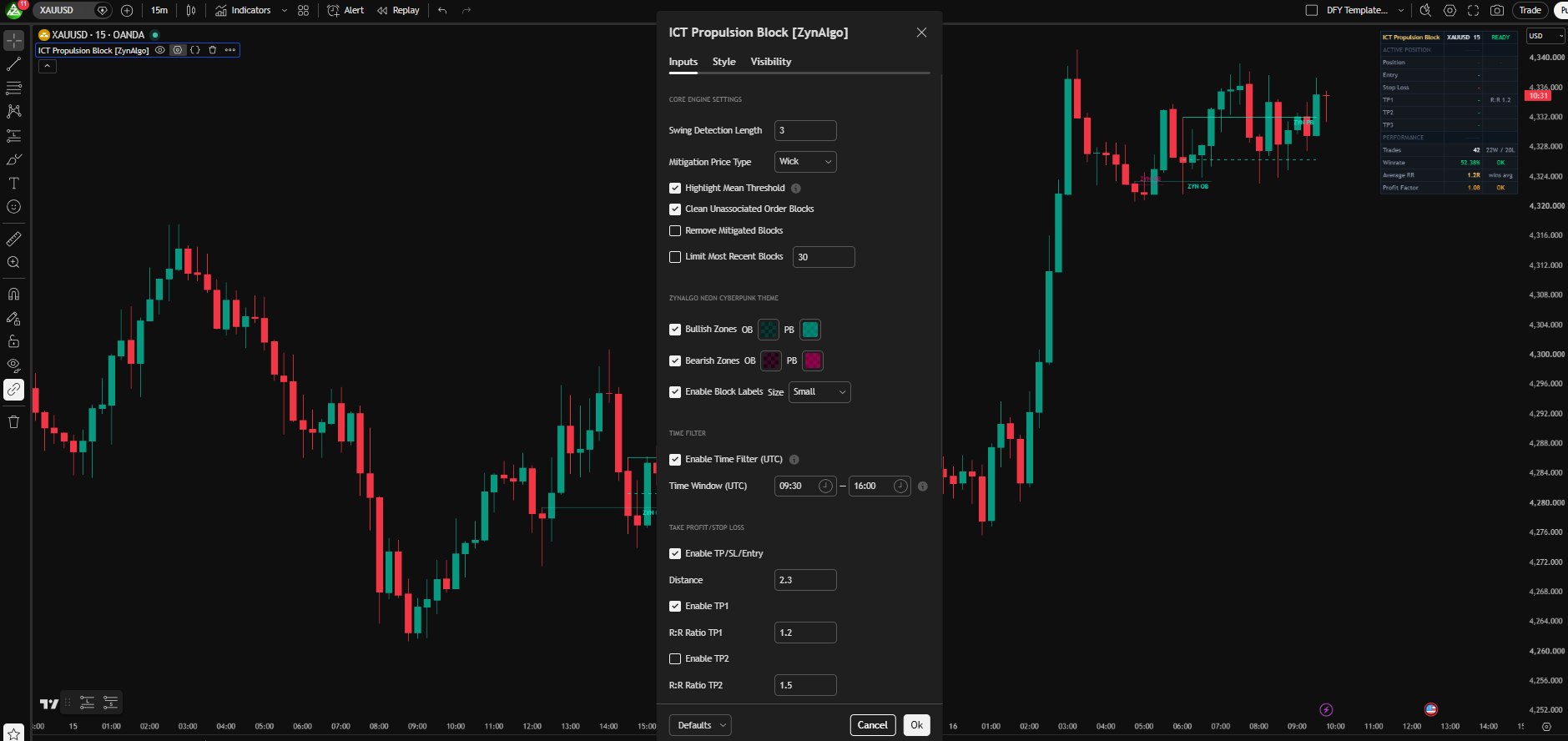The height and width of the screenshot is (741, 1568).
Task: Open the Alert tool
Action: pyautogui.click(x=345, y=10)
